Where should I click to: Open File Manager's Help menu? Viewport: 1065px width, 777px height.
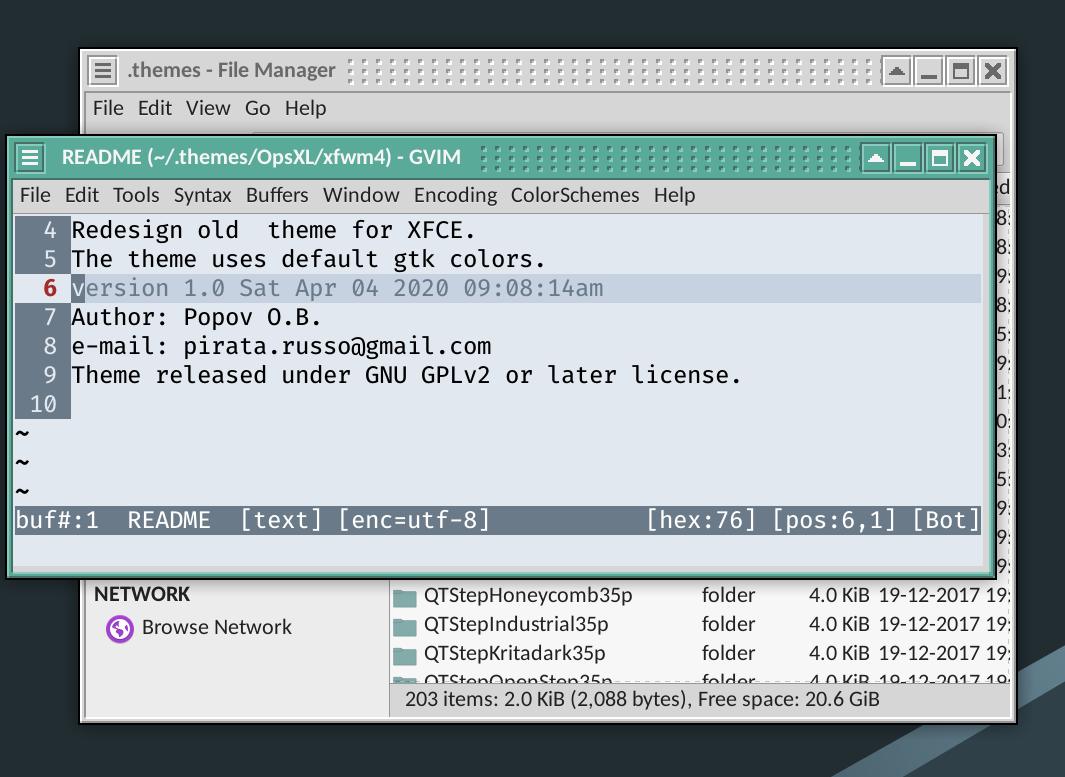tap(306, 108)
